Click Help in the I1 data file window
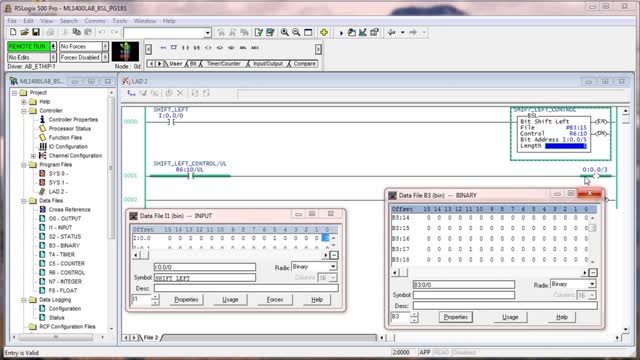This screenshot has height=360, width=640. pyautogui.click(x=317, y=300)
